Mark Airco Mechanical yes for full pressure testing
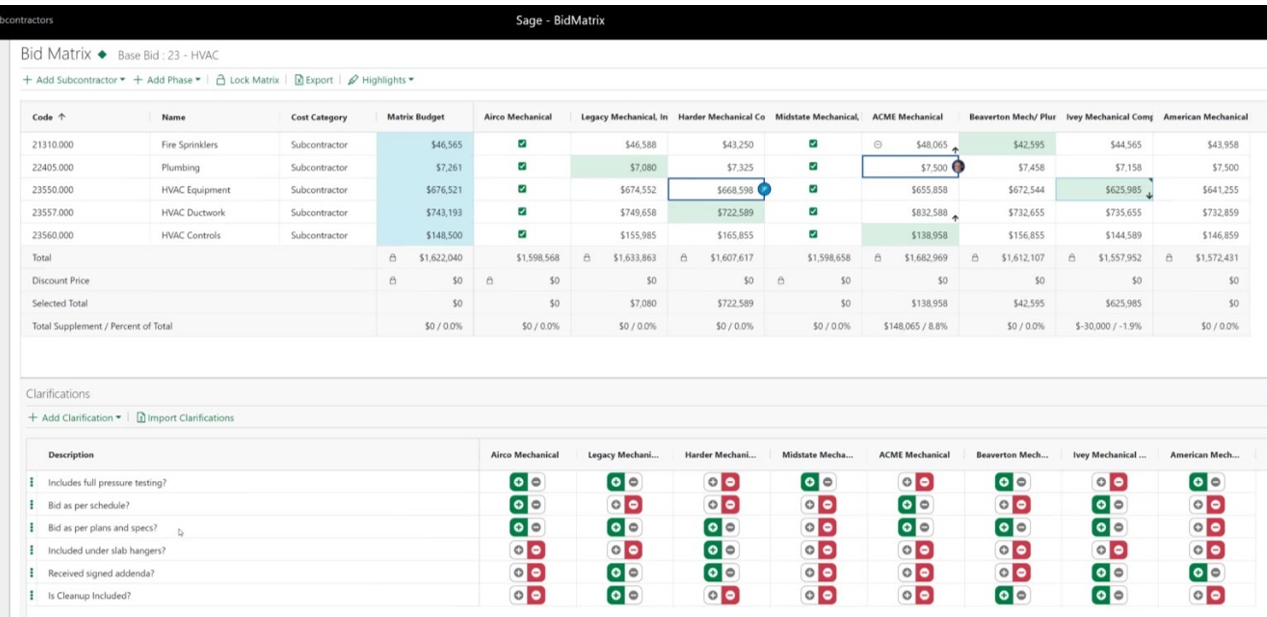 518,482
